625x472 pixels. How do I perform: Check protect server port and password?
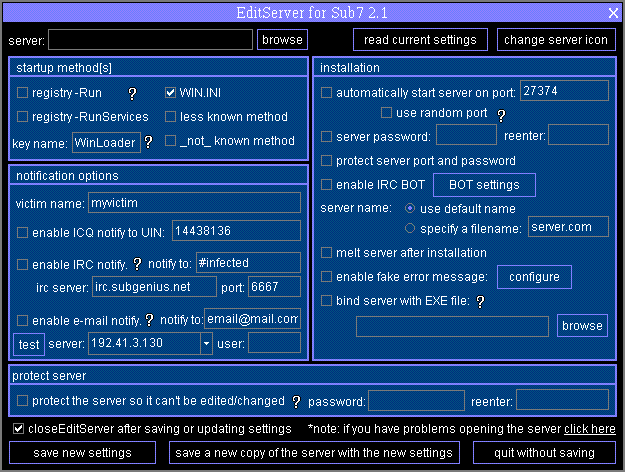click(326, 160)
